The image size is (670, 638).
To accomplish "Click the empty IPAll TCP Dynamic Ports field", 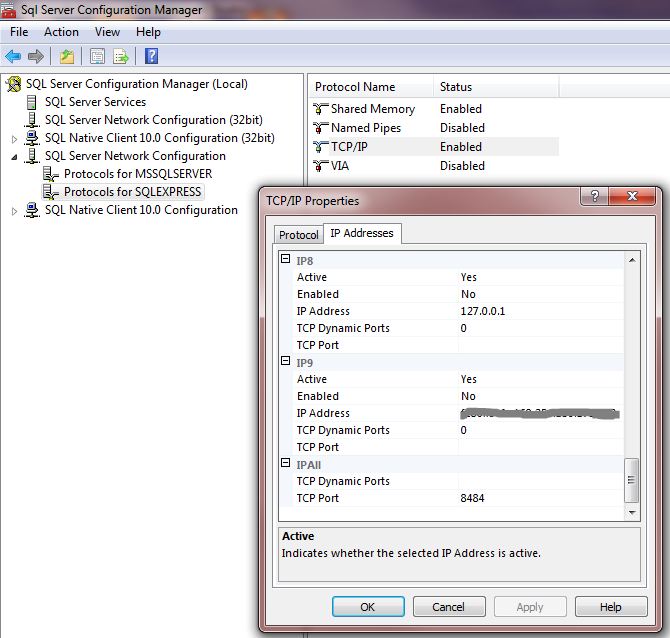I will point(541,481).
